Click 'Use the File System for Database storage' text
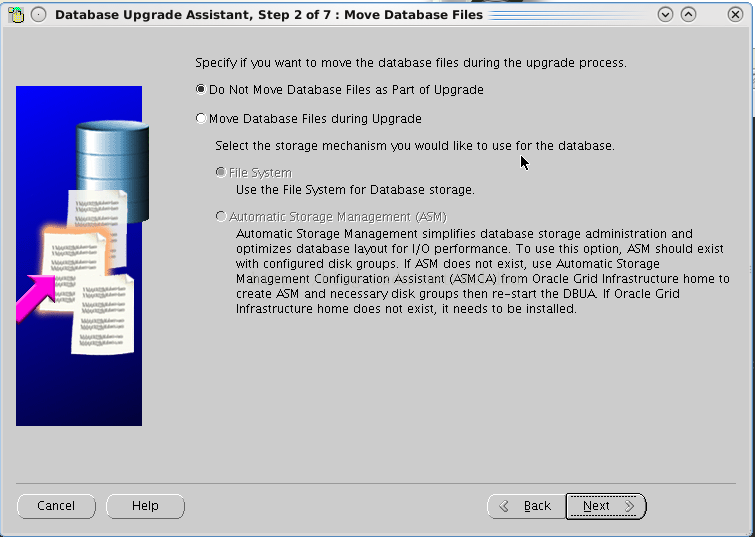Image resolution: width=755 pixels, height=537 pixels. tap(355, 190)
